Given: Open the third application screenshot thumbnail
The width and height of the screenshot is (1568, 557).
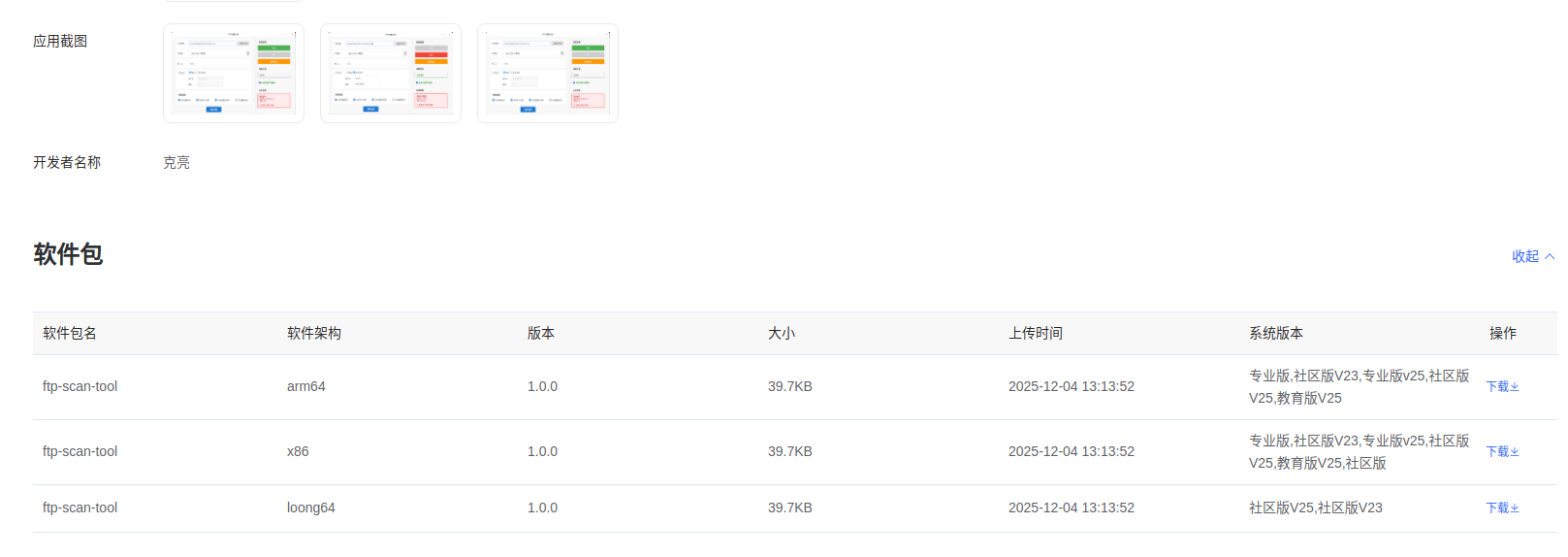Looking at the screenshot, I should click(x=548, y=74).
